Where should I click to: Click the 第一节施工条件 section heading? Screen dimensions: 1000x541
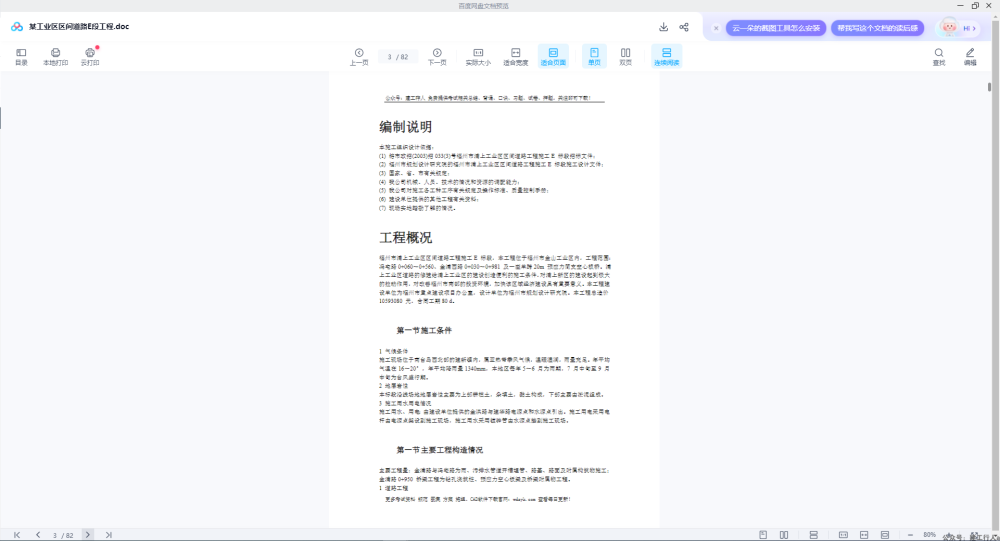424,330
